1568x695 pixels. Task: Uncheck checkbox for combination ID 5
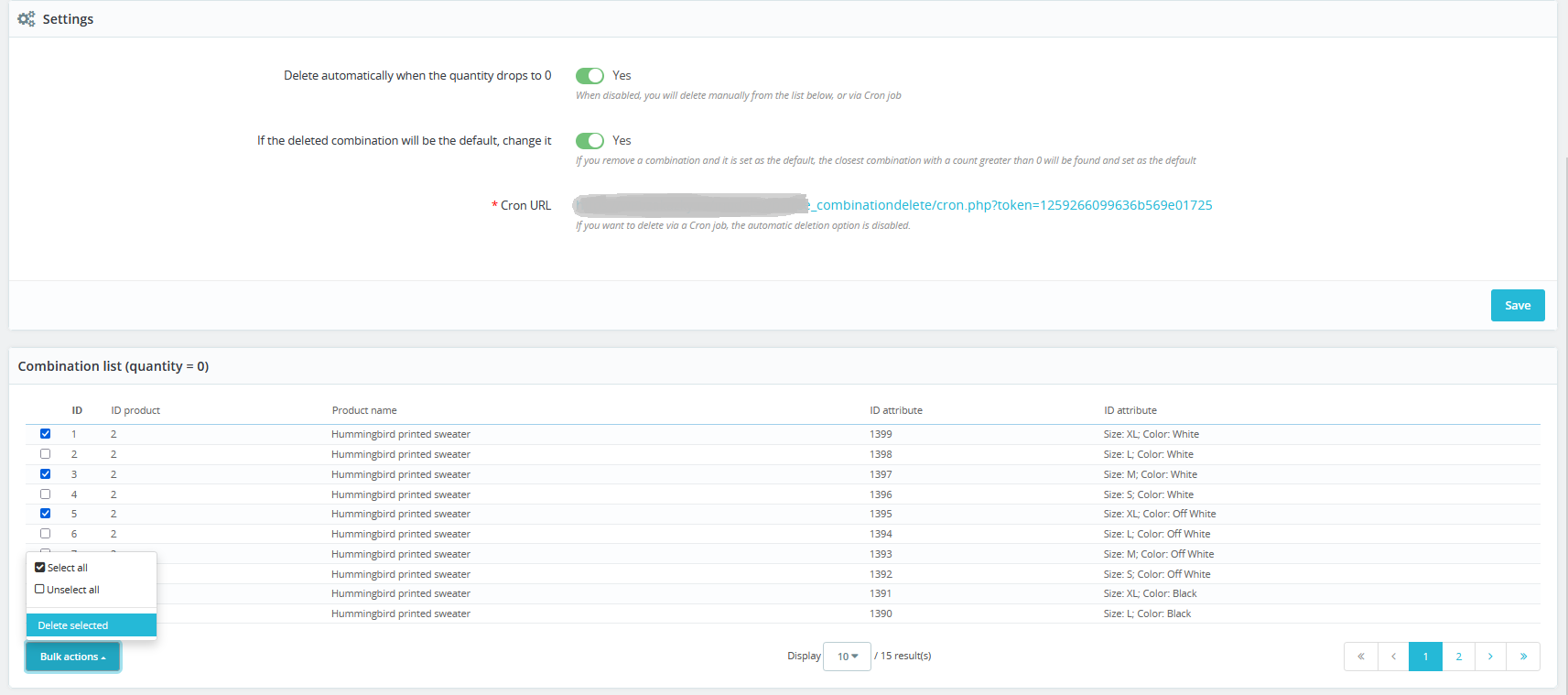(x=45, y=514)
